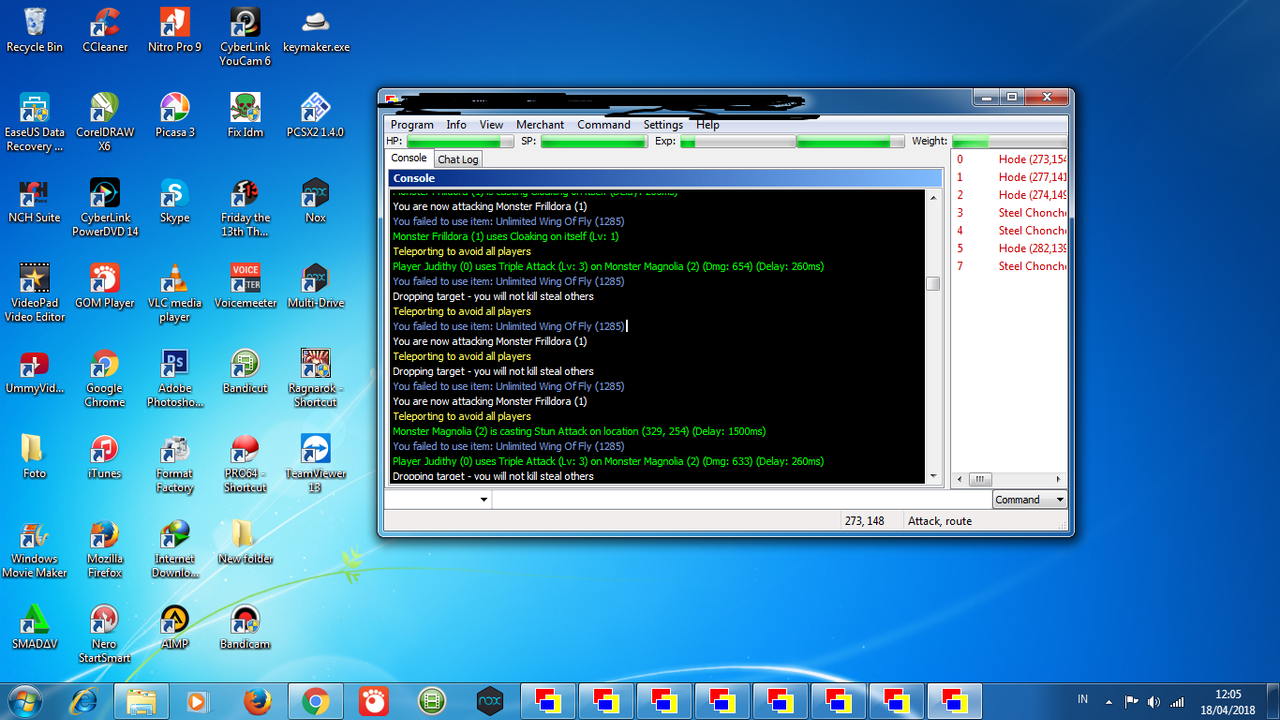Image resolution: width=1280 pixels, height=720 pixels.
Task: Click the volume icon in system tray
Action: pos(1154,701)
